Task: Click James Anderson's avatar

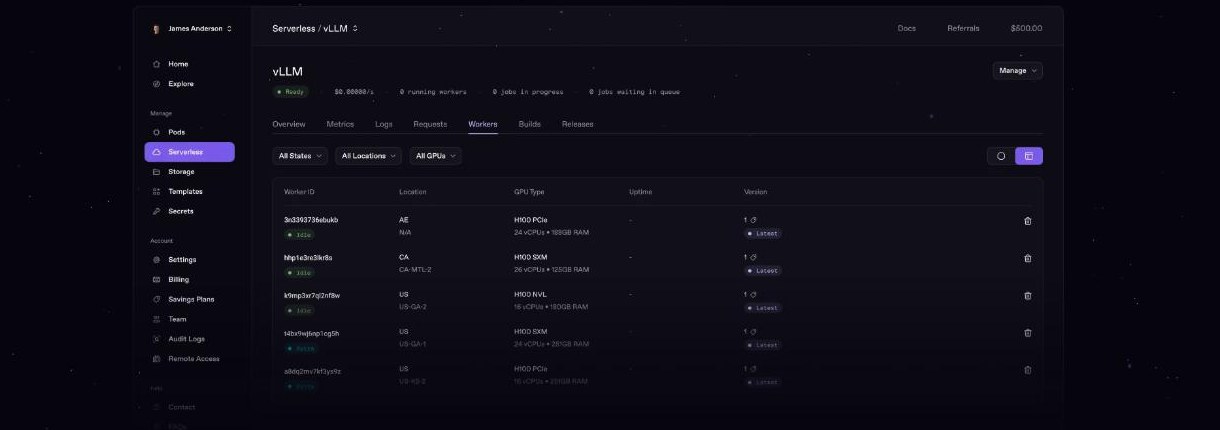Action: (x=157, y=29)
